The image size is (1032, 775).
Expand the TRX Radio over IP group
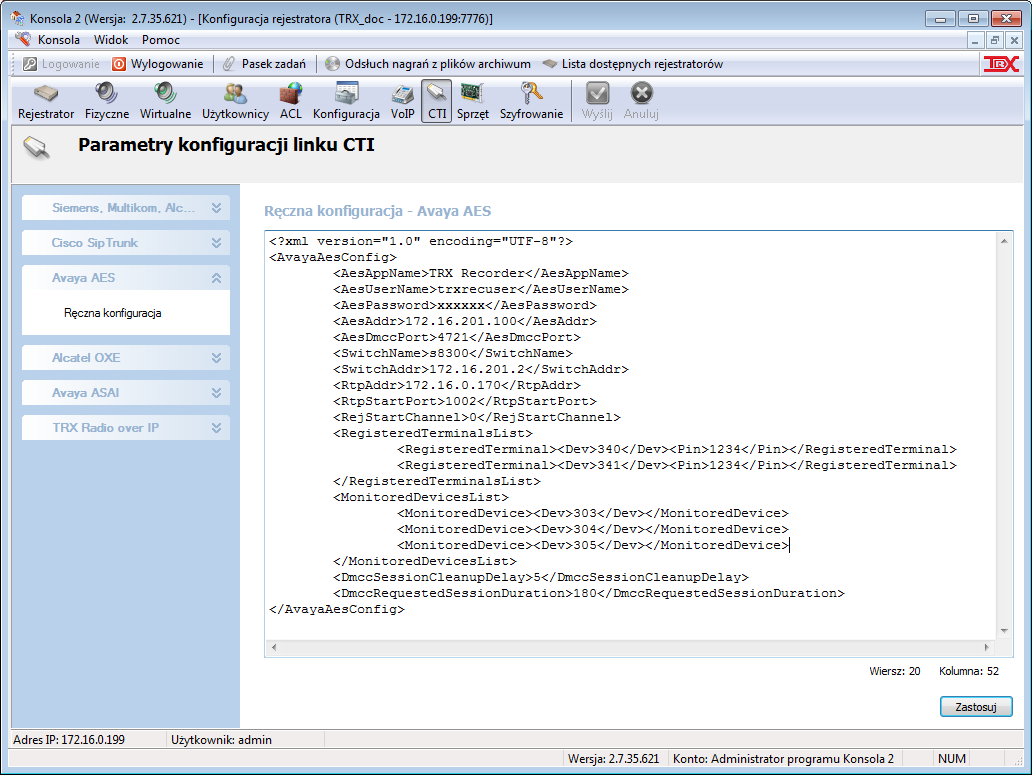(126, 428)
